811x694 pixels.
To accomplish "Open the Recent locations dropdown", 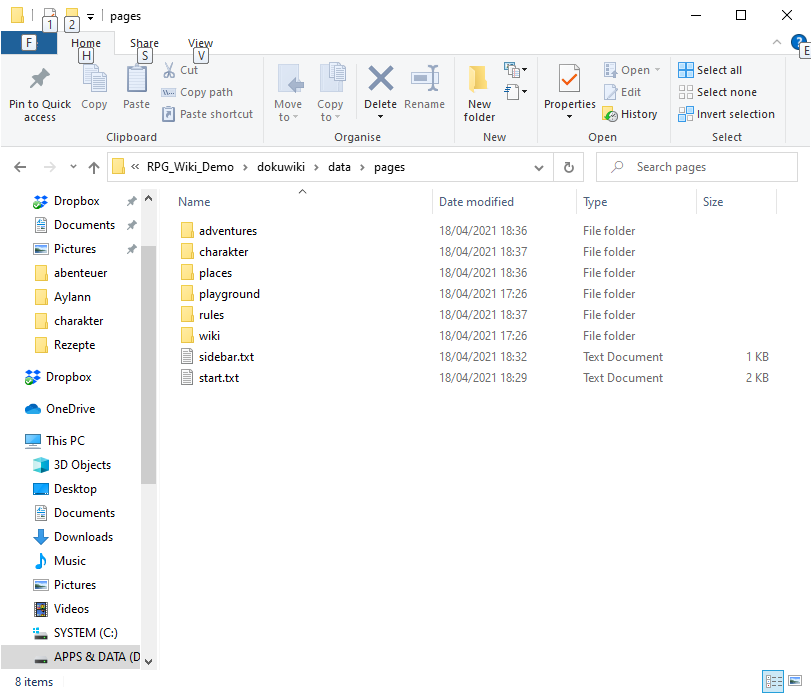I will tap(73, 167).
